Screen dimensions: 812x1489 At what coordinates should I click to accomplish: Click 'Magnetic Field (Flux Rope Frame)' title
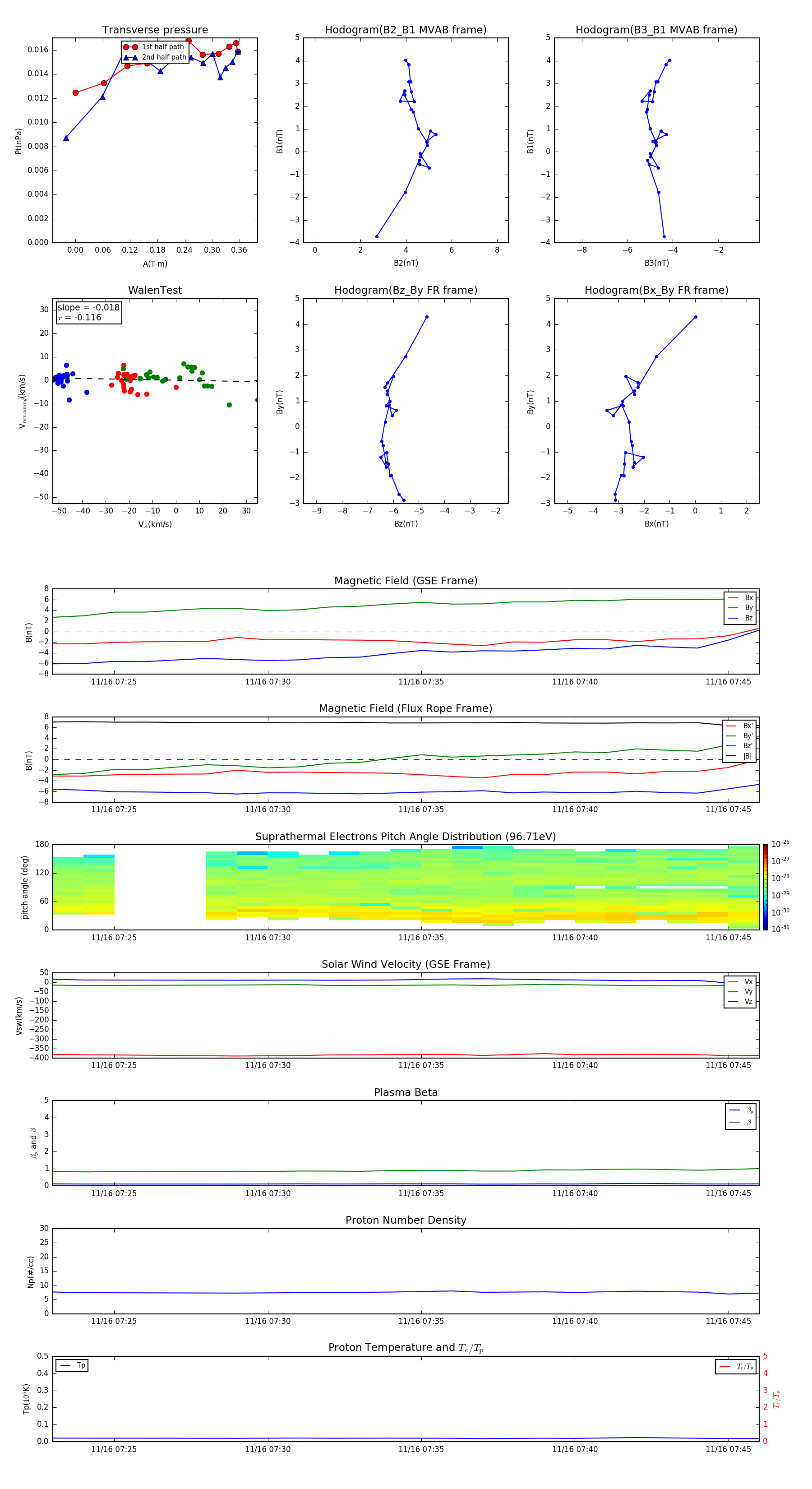click(406, 709)
